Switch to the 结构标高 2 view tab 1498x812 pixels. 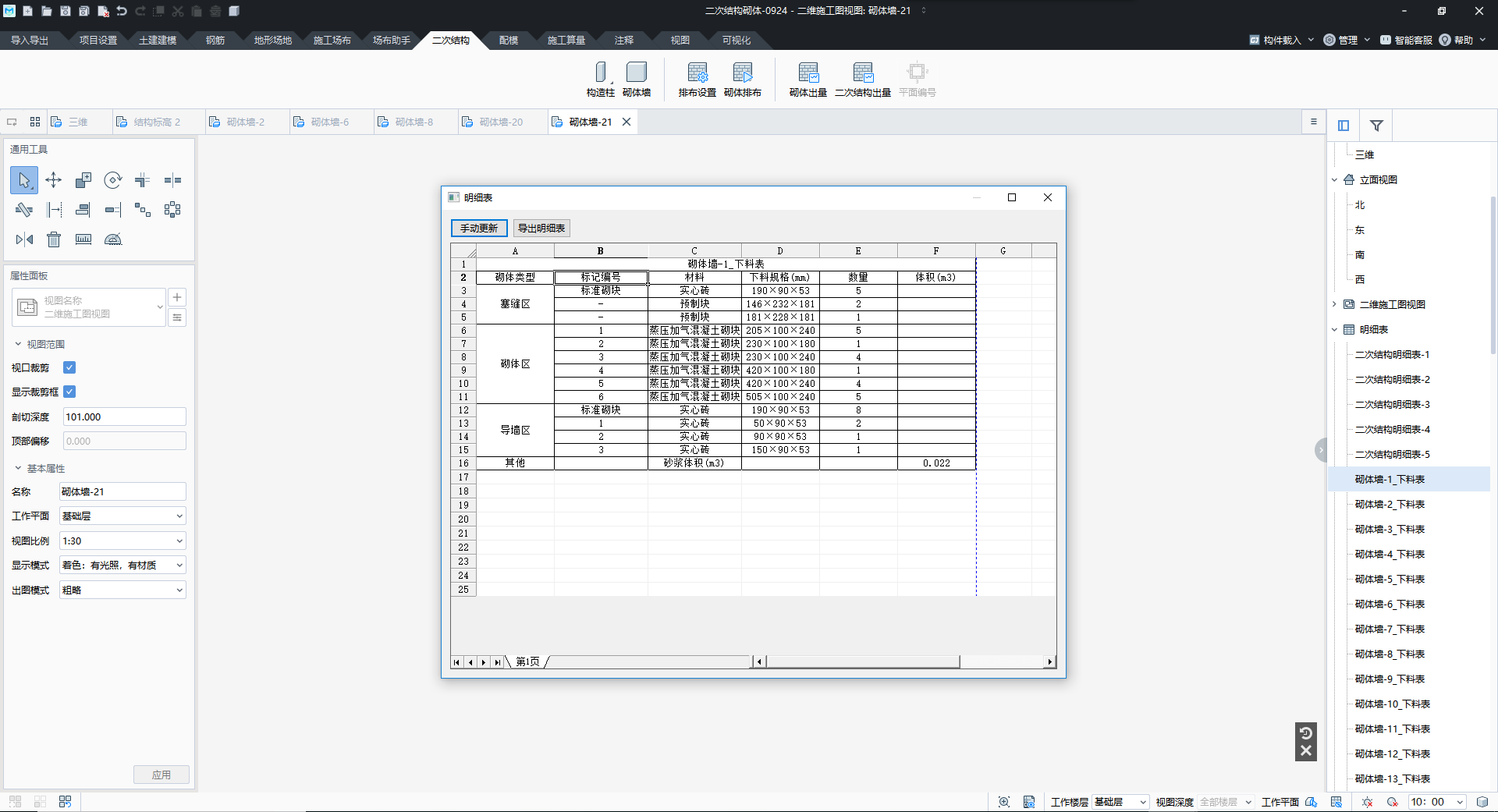pyautogui.click(x=157, y=122)
